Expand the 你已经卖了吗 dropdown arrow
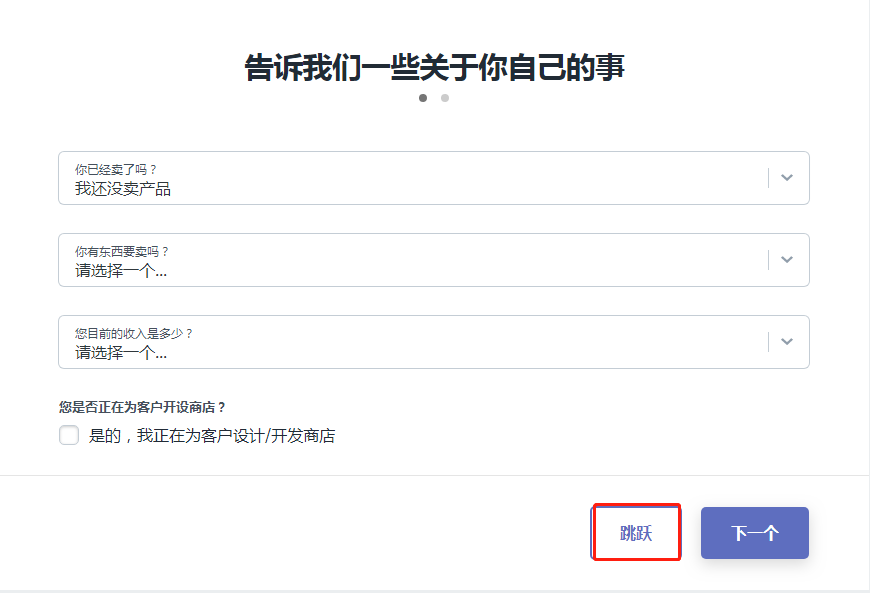Viewport: 870px width, 593px height. [787, 178]
